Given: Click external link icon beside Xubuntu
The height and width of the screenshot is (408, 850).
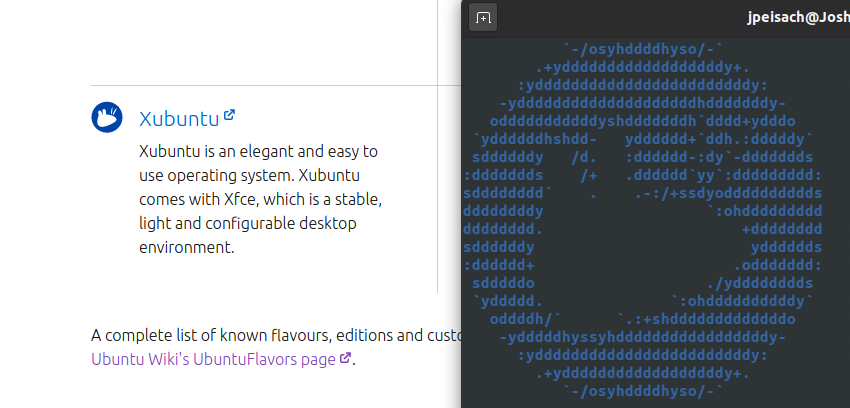Looking at the screenshot, I should pyautogui.click(x=229, y=115).
